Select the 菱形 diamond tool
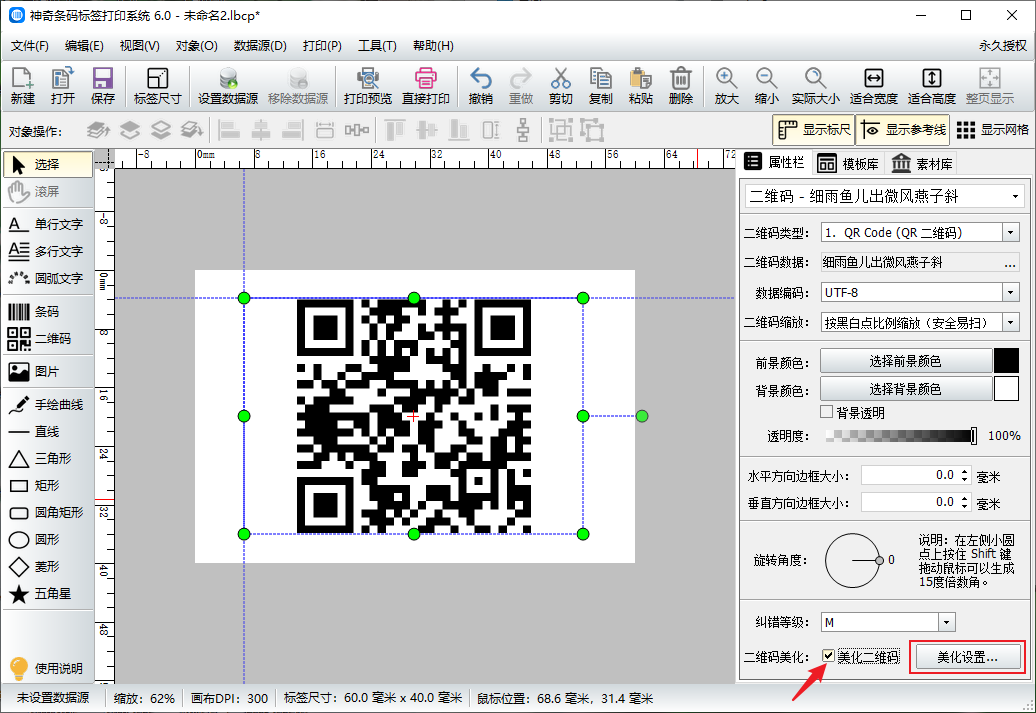The width and height of the screenshot is (1036, 713). pos(47,567)
